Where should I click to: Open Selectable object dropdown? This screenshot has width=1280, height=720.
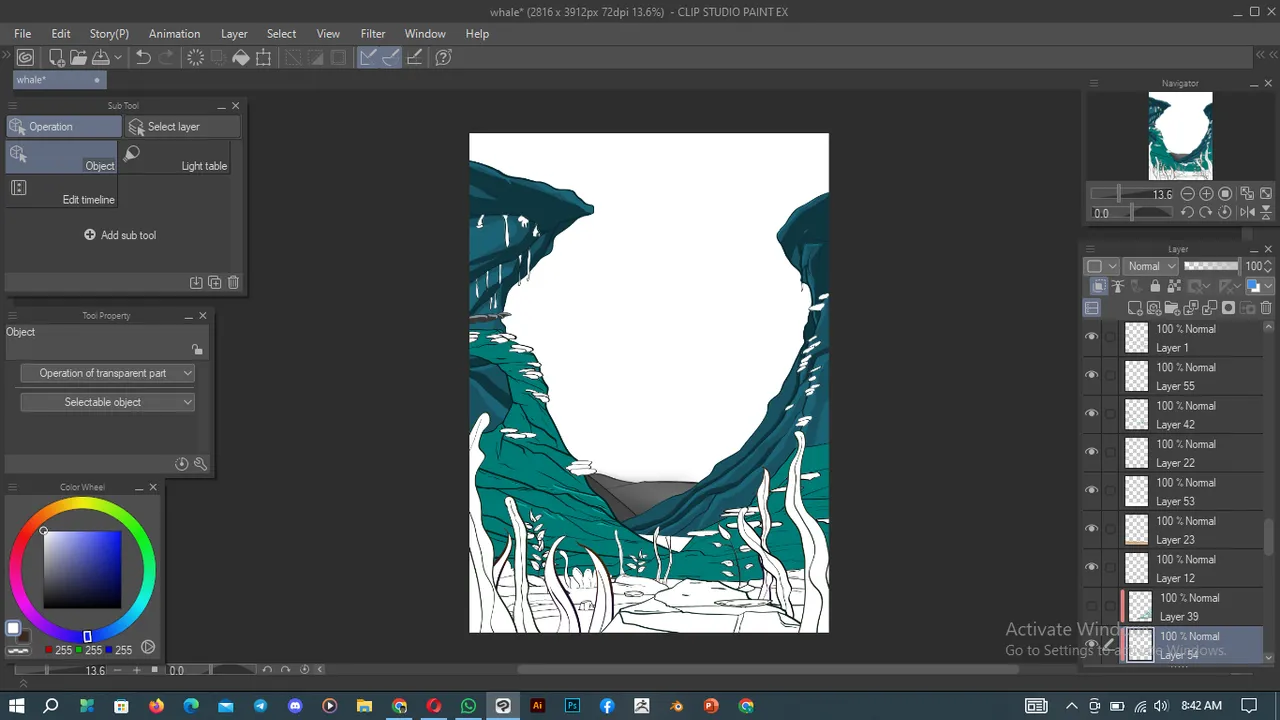pyautogui.click(x=107, y=402)
